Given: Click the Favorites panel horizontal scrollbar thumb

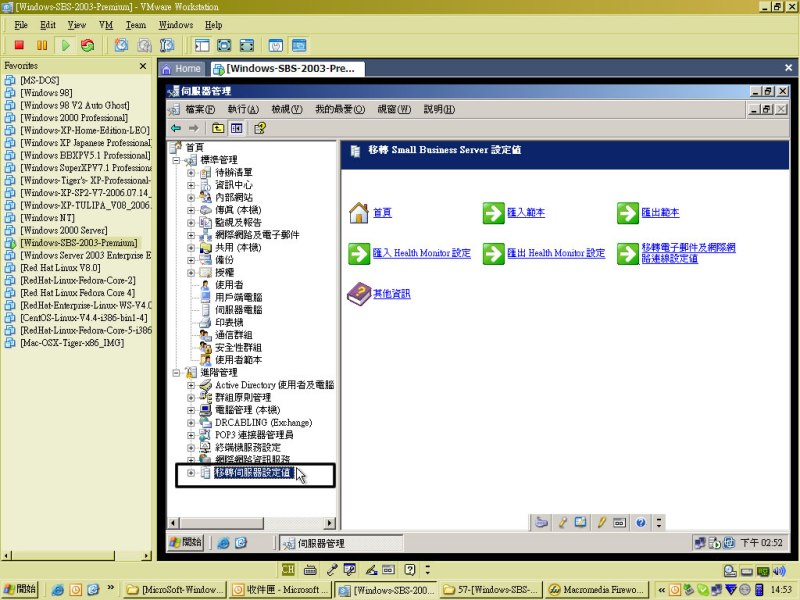Looking at the screenshot, I should (x=63, y=556).
